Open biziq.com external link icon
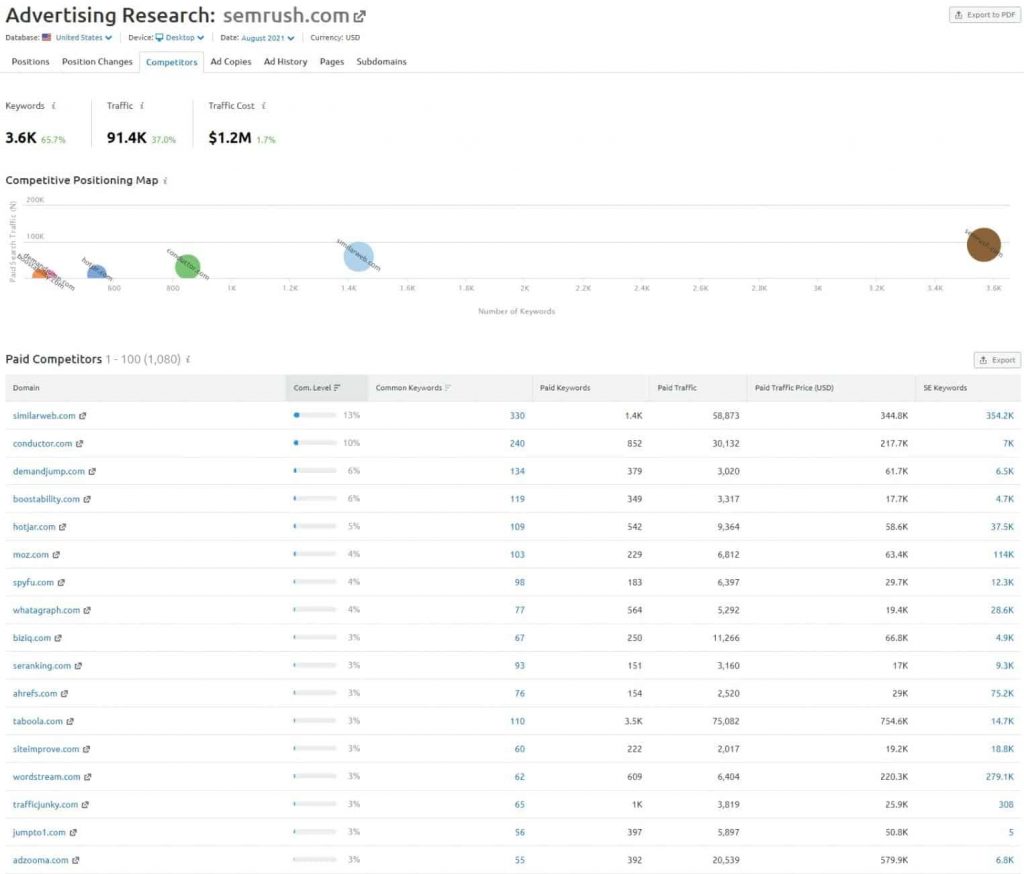This screenshot has height=874, width=1024. coord(58,638)
